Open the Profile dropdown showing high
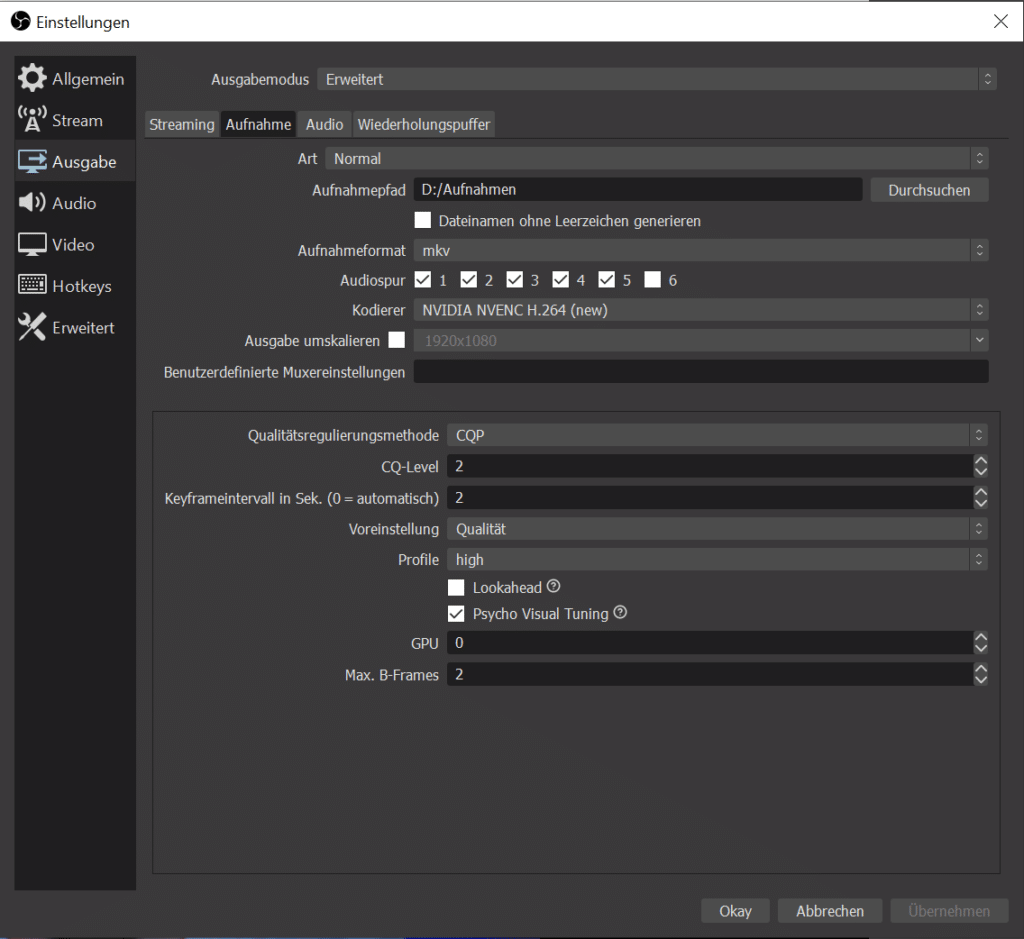The image size is (1024, 939). click(717, 560)
